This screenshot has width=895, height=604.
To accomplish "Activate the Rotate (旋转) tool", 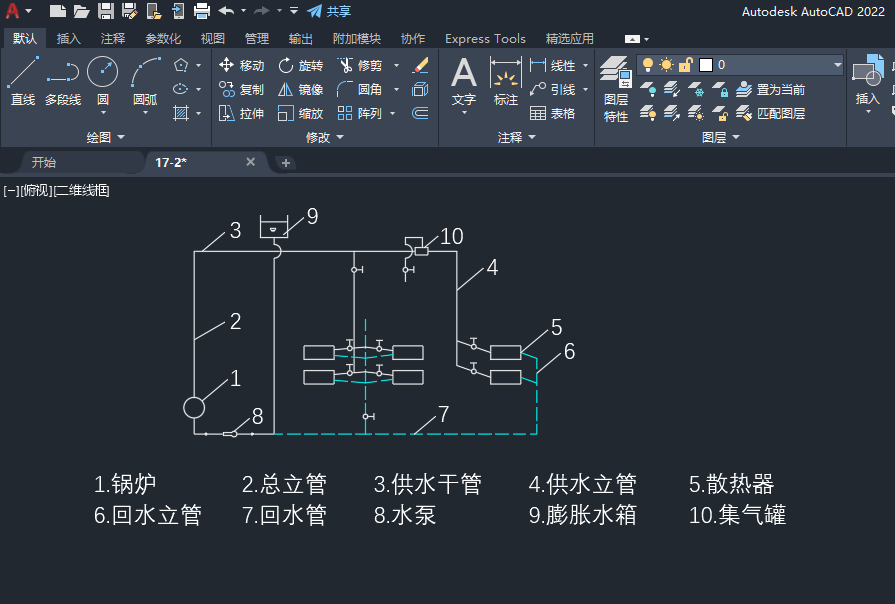I will [300, 65].
